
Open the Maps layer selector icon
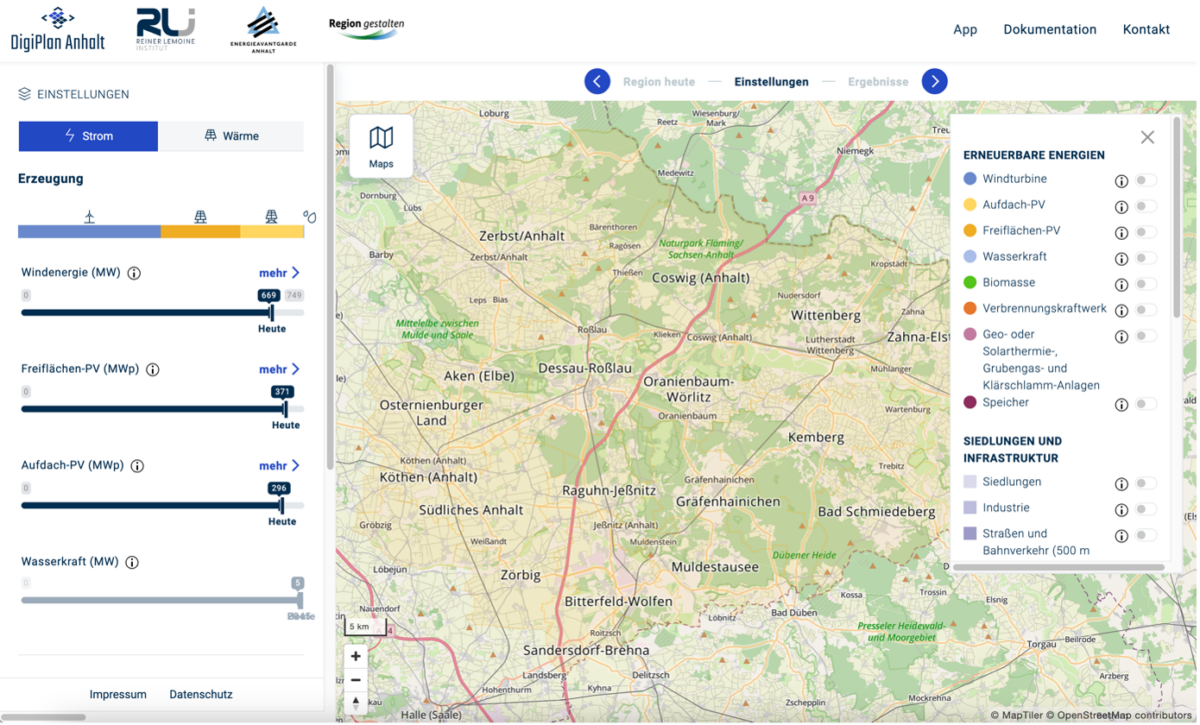pos(382,139)
